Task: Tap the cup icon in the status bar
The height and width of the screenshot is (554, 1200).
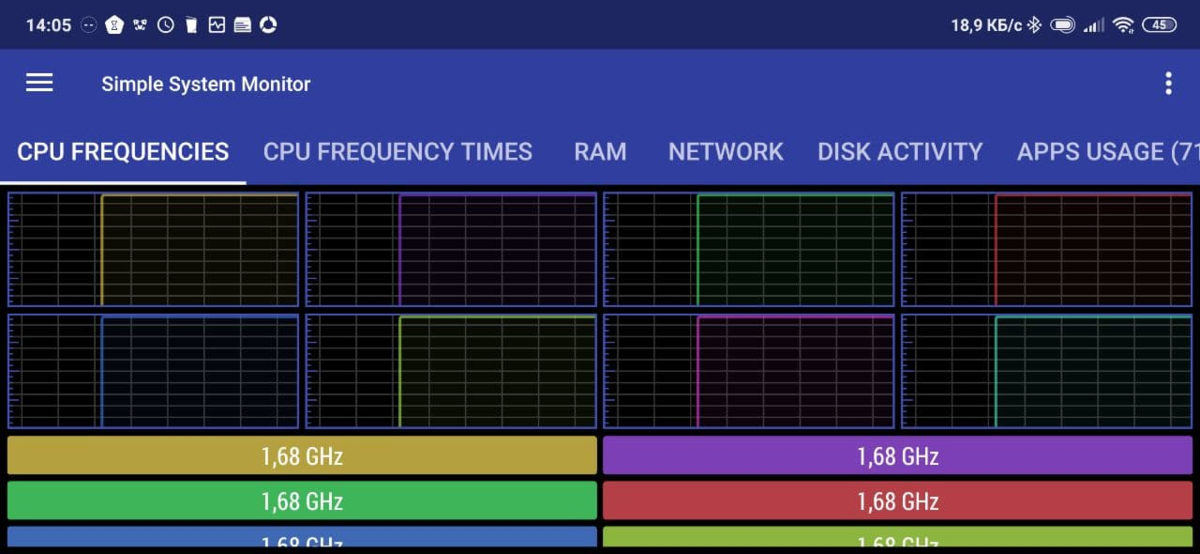Action: [x=191, y=25]
